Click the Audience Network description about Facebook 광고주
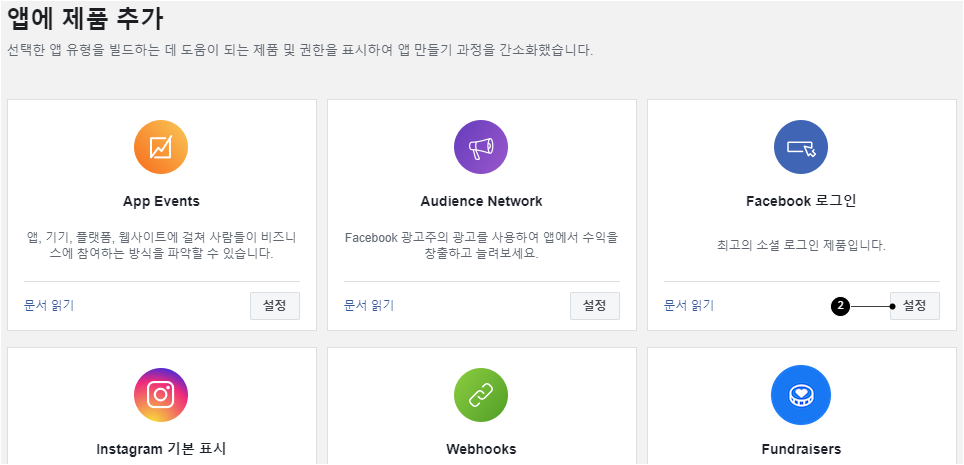Viewport: 964px width, 465px height. click(481, 245)
